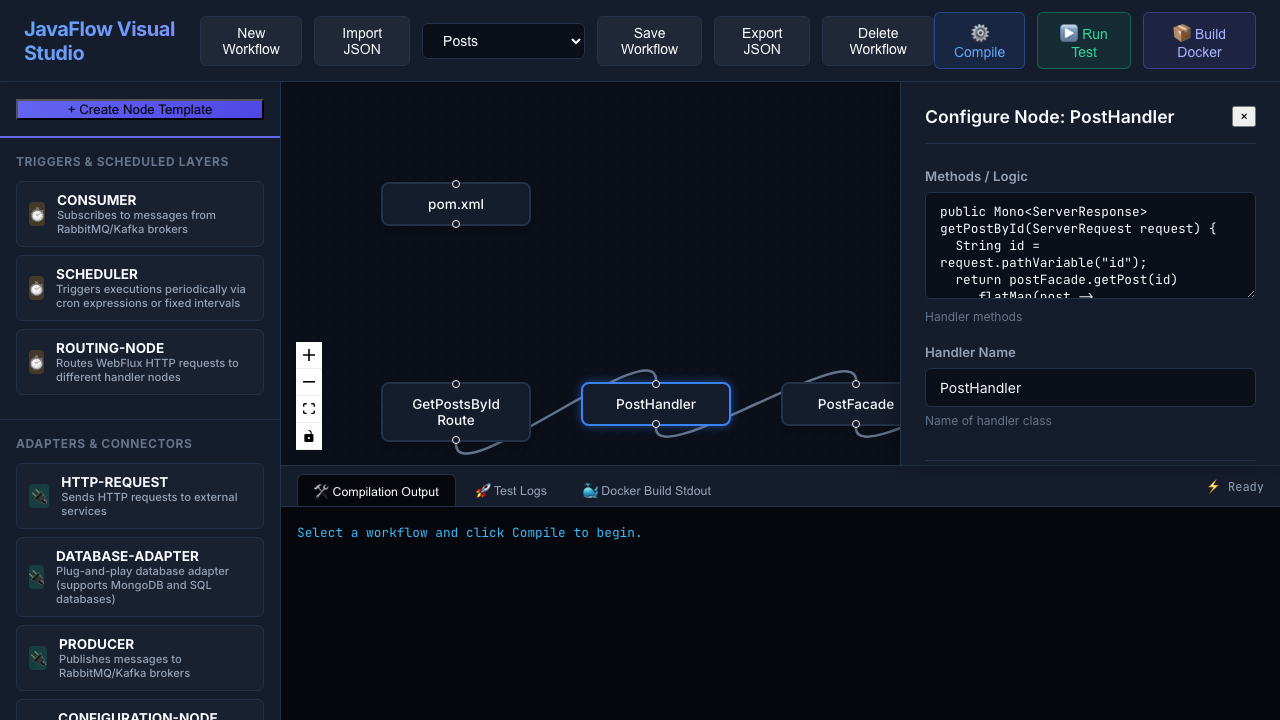Click the ROUTING-NODE template title
1280x720 pixels.
click(x=110, y=348)
